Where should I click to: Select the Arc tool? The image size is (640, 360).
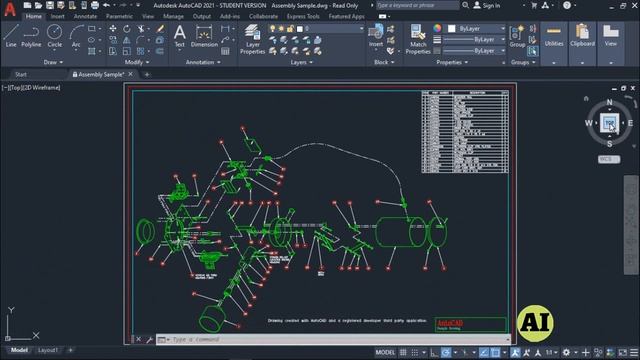tap(76, 36)
